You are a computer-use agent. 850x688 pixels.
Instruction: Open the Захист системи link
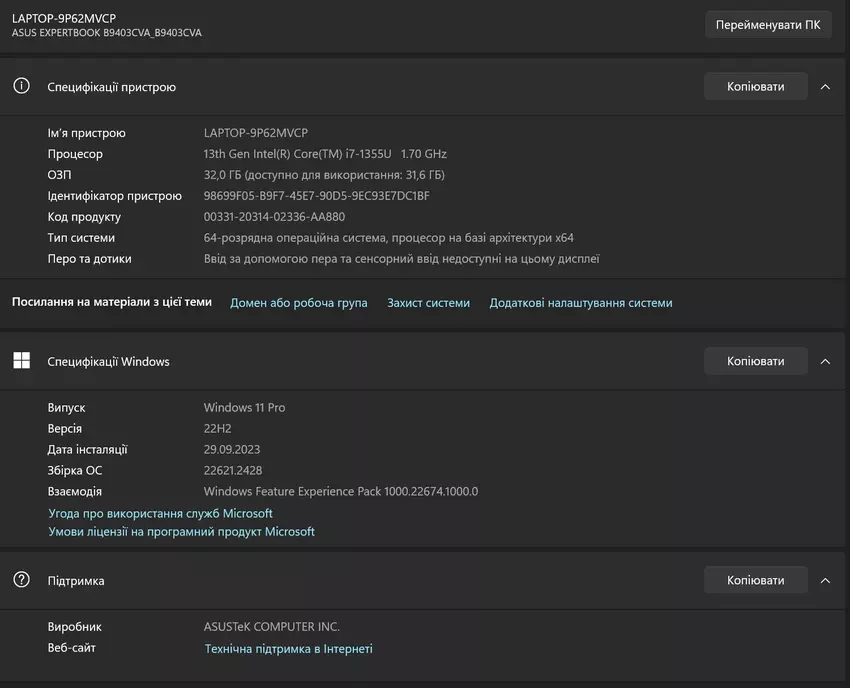[x=428, y=303]
